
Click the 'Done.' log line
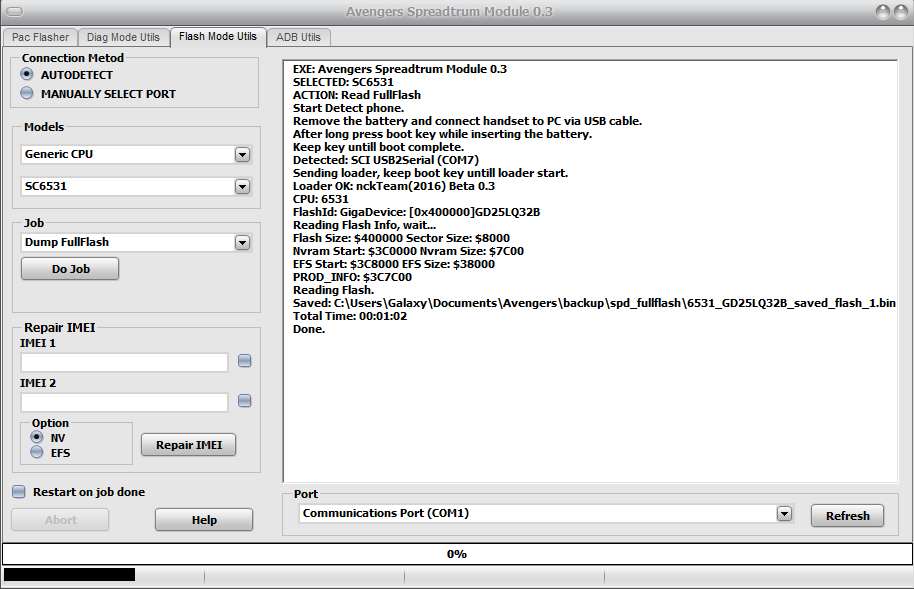[x=309, y=329]
